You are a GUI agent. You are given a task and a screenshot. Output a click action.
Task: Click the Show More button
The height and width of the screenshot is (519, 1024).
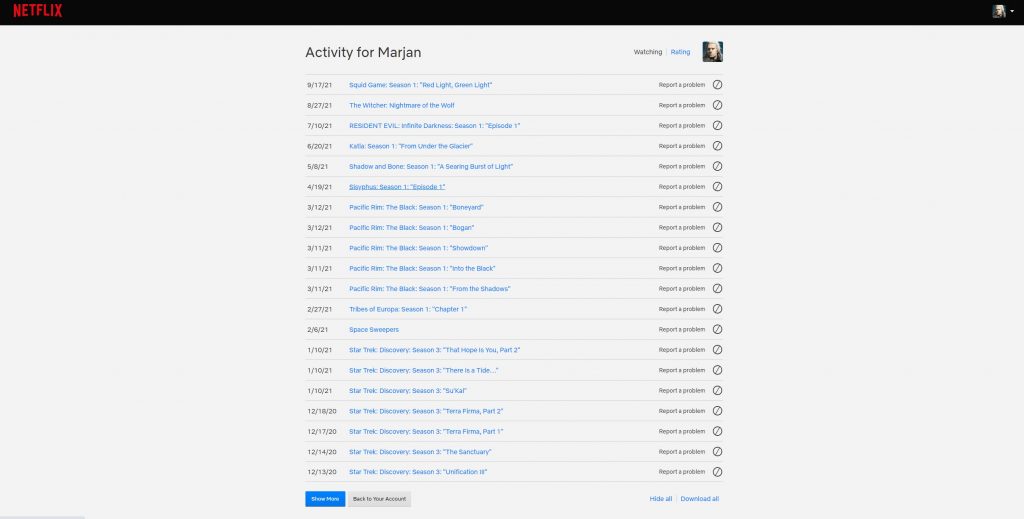point(325,498)
